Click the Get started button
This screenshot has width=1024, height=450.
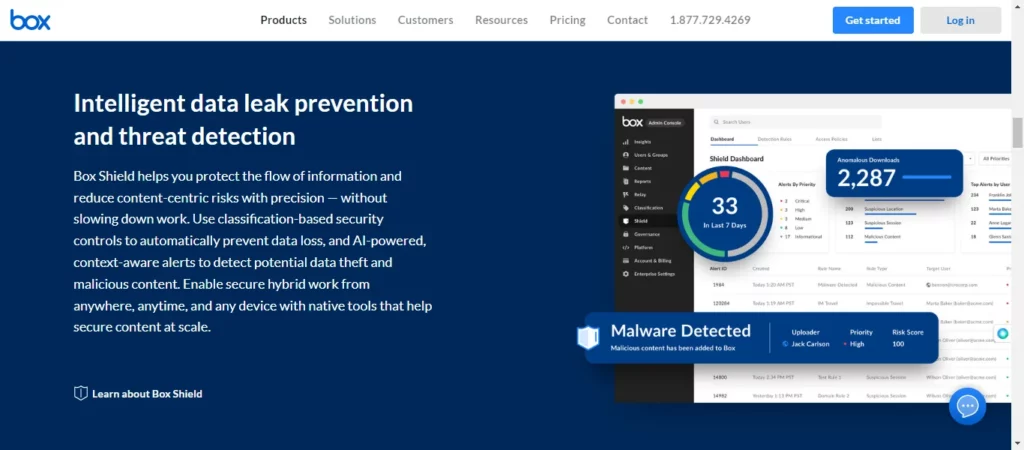point(872,20)
